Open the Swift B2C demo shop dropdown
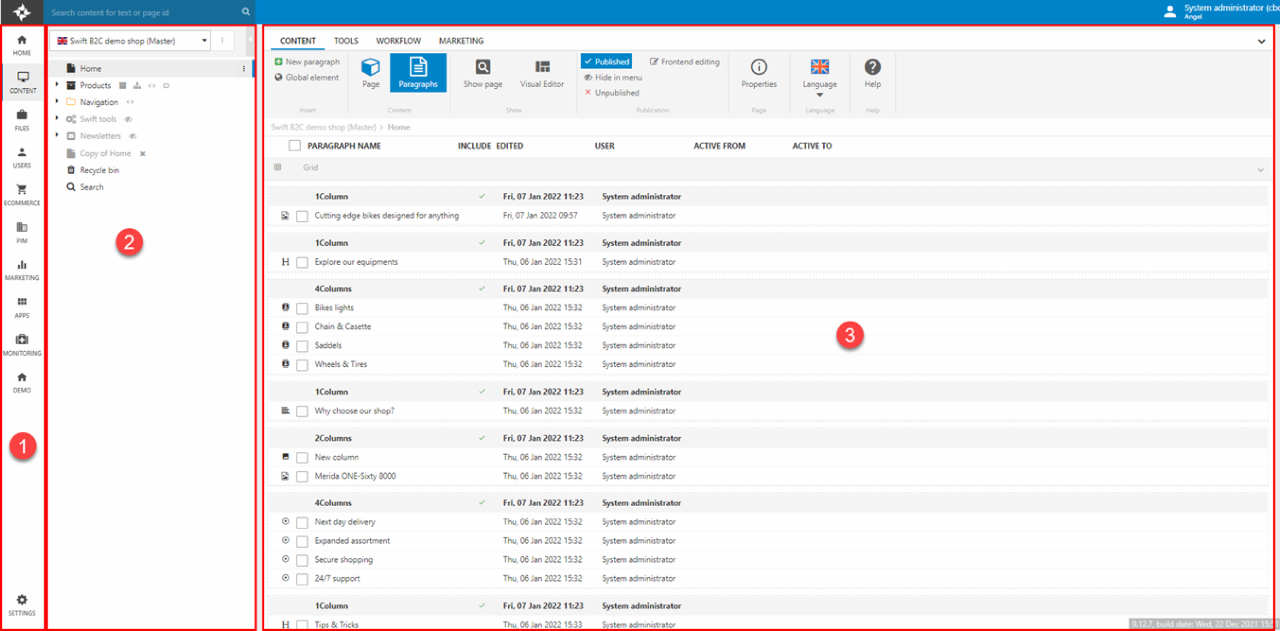This screenshot has height=631, width=1280. point(130,41)
